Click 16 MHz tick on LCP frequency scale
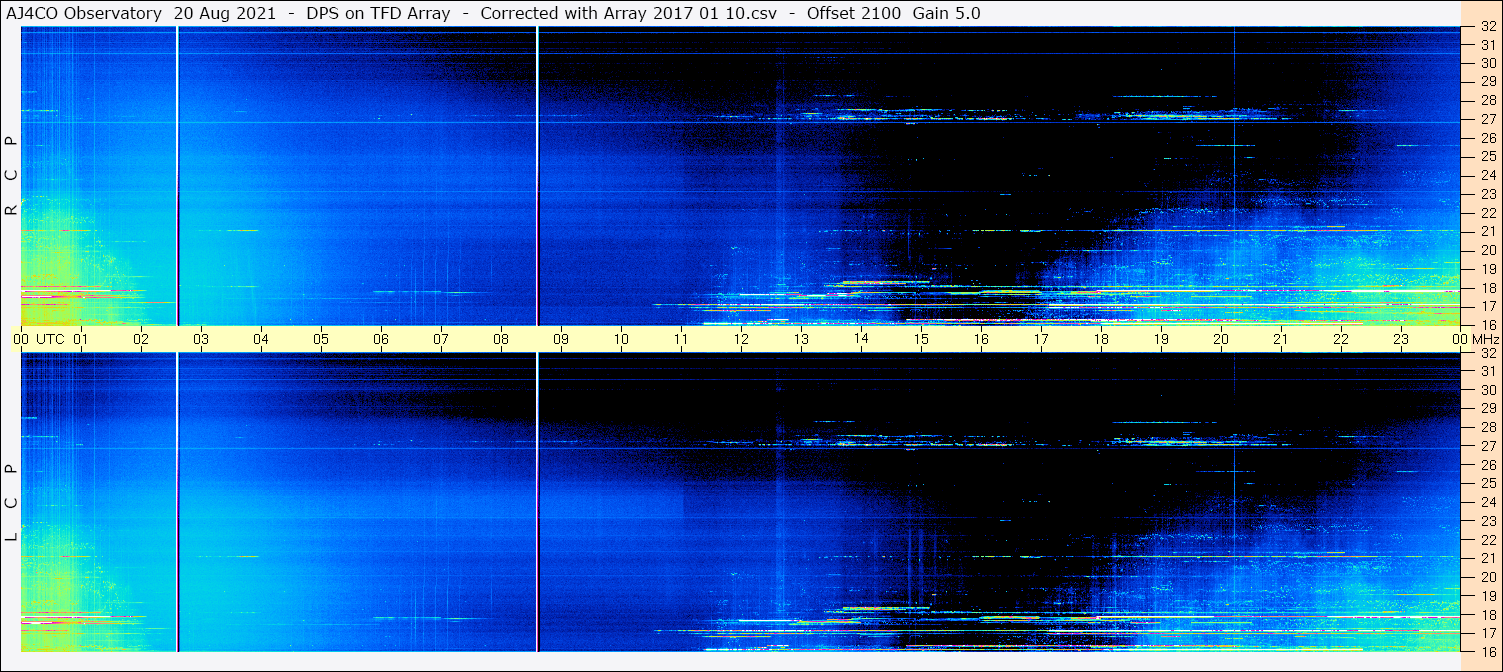This screenshot has height=672, width=1503. pos(1487,651)
